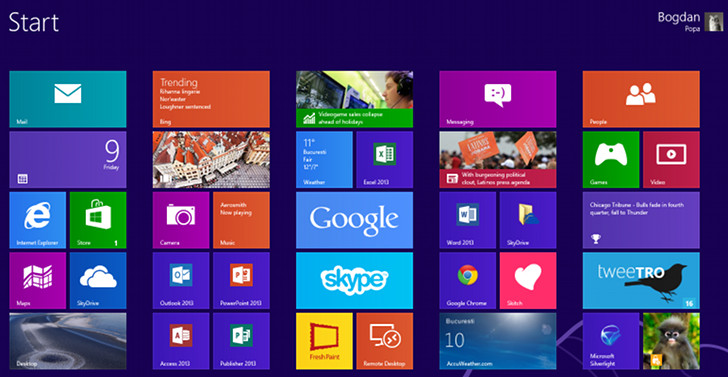
Task: Open Microsoft Silverlight tile
Action: click(611, 341)
